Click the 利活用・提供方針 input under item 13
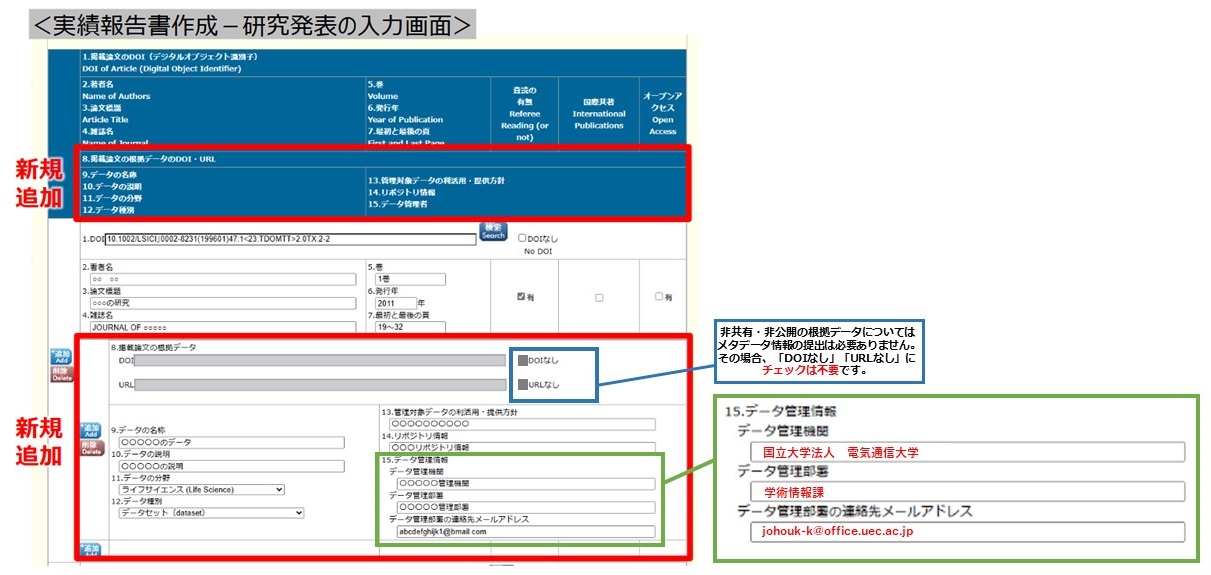This screenshot has height=575, width=1211. click(522, 424)
